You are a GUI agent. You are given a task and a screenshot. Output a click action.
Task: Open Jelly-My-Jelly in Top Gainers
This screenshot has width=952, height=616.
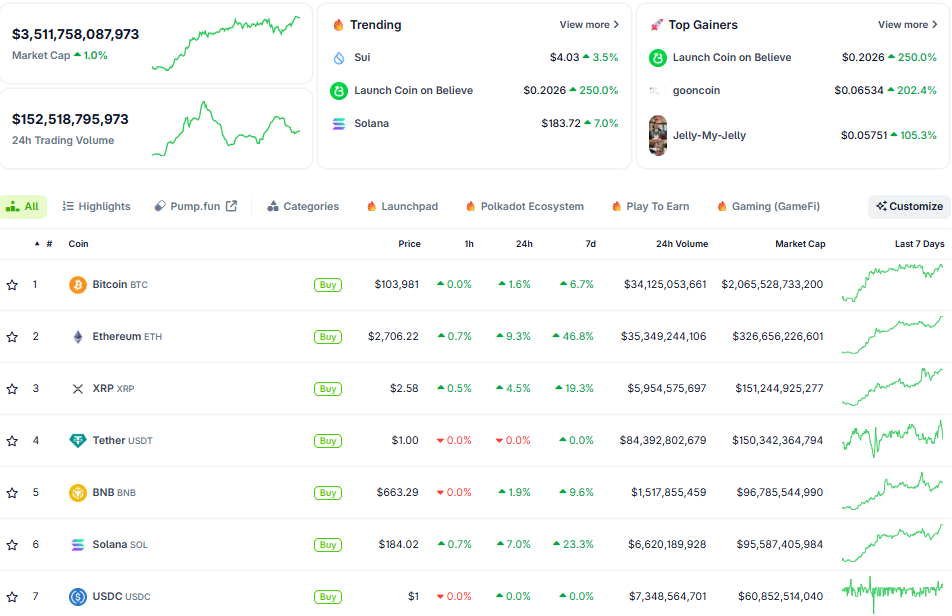click(x=709, y=135)
